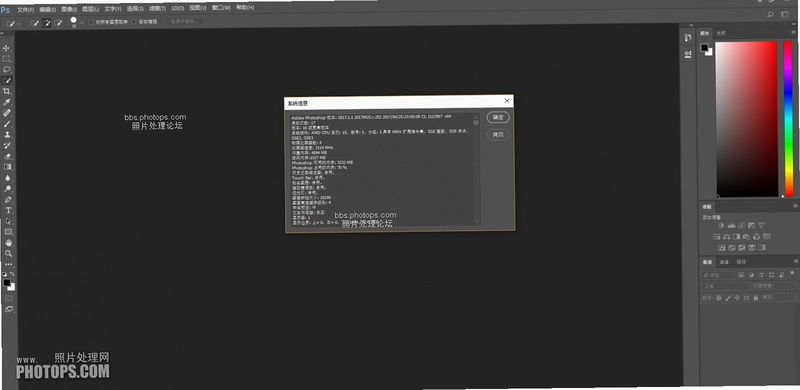
Task: Select the Hand tool
Action: (9, 242)
